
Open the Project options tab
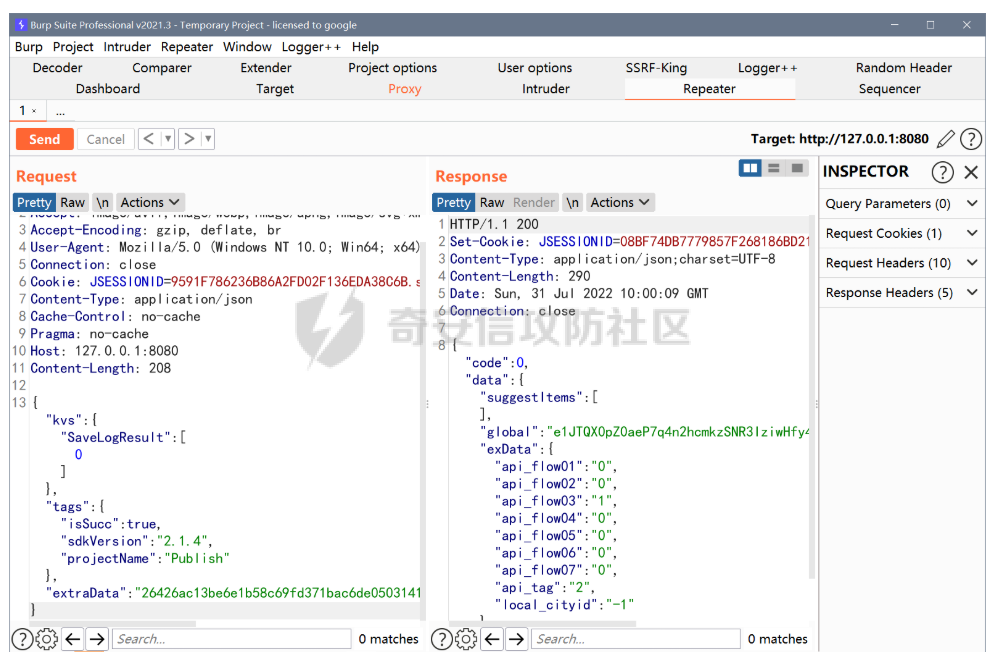click(393, 68)
